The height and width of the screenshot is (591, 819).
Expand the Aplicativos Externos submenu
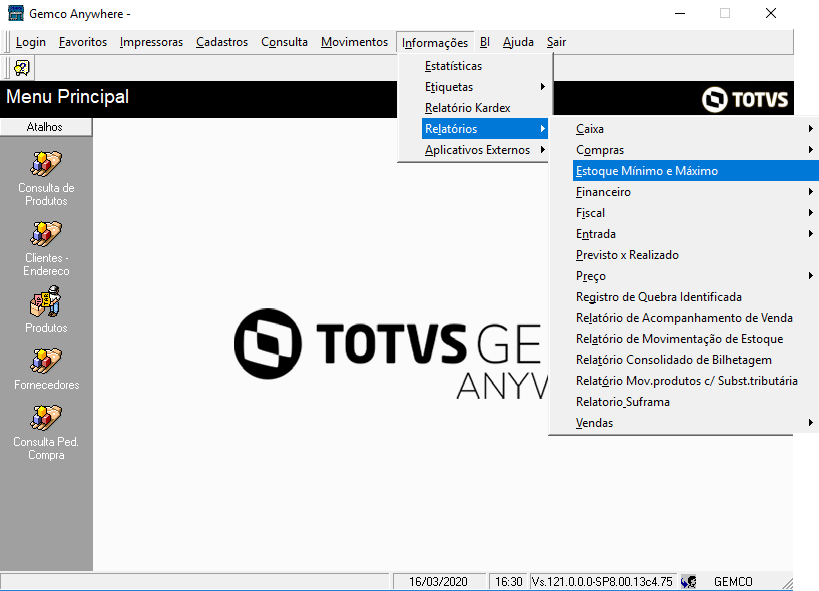pos(485,150)
